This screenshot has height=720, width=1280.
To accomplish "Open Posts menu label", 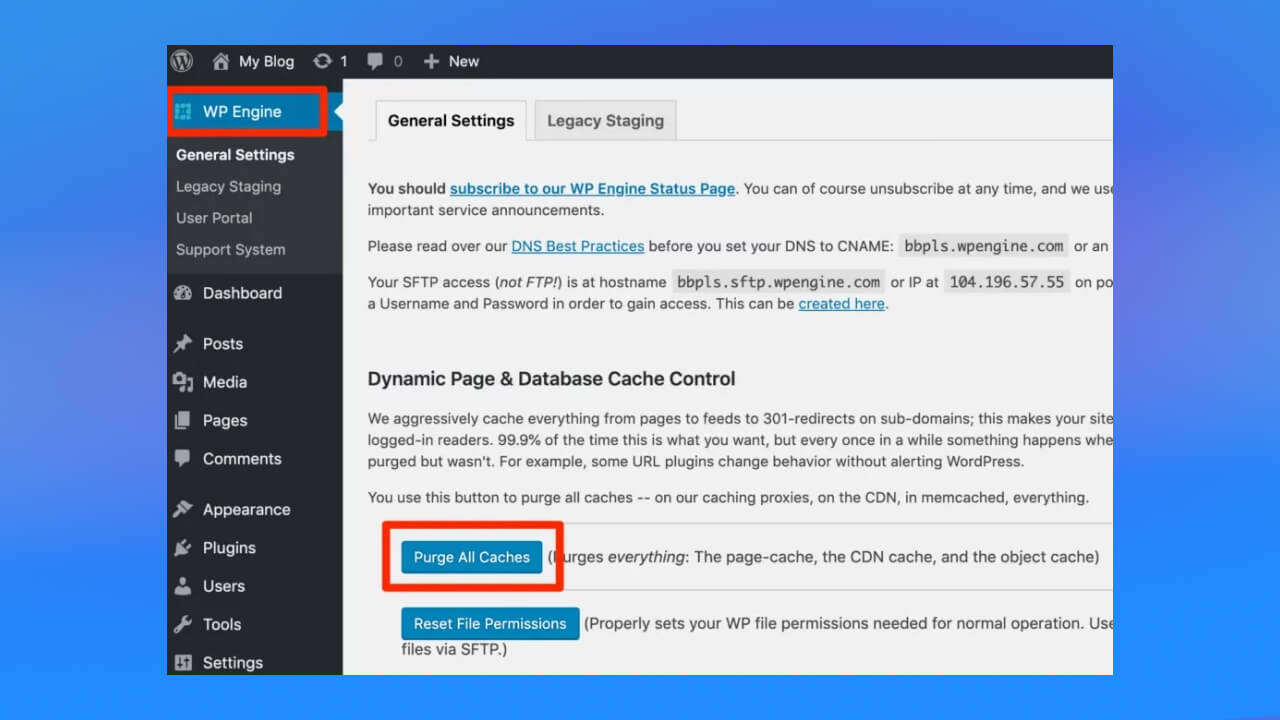I will pyautogui.click(x=223, y=343).
